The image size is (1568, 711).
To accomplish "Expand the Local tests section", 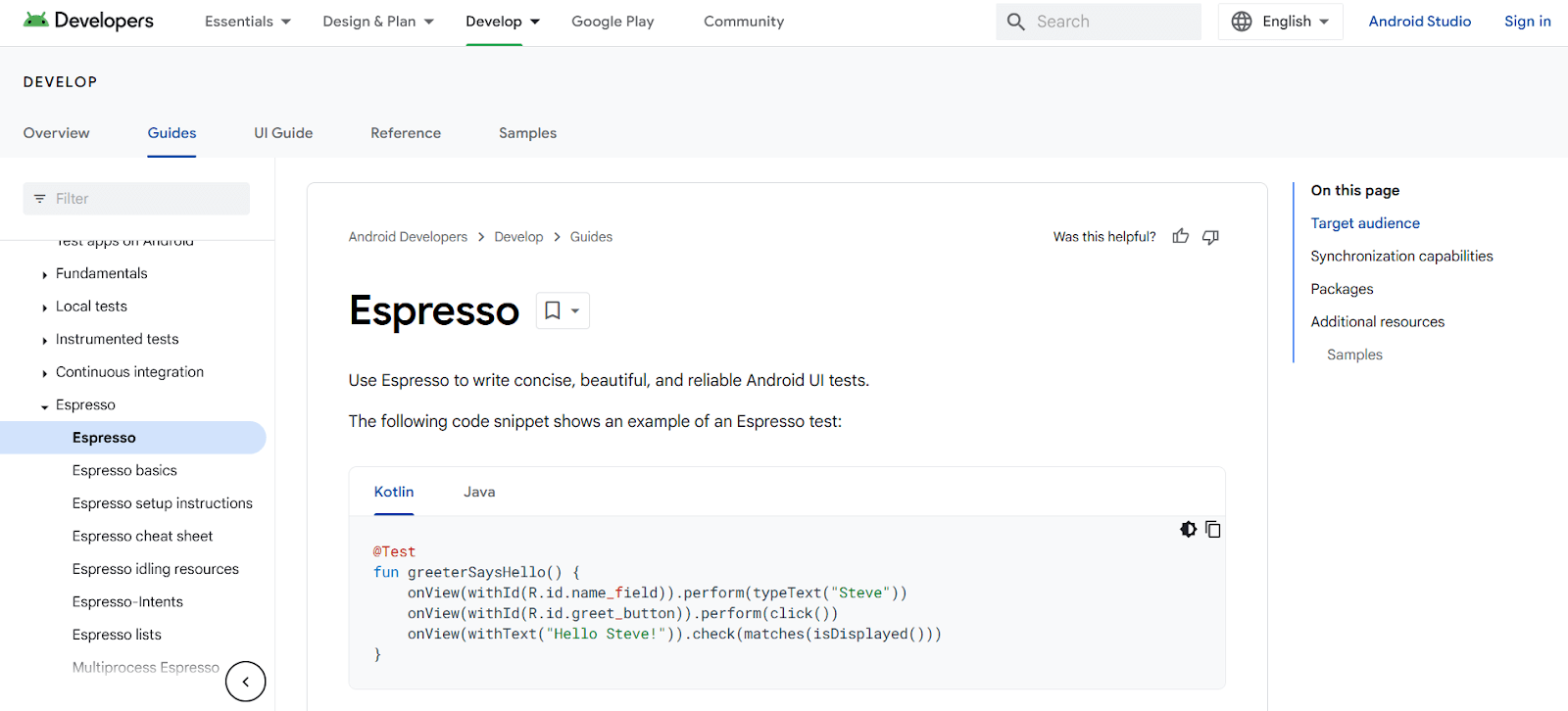I will (45, 308).
